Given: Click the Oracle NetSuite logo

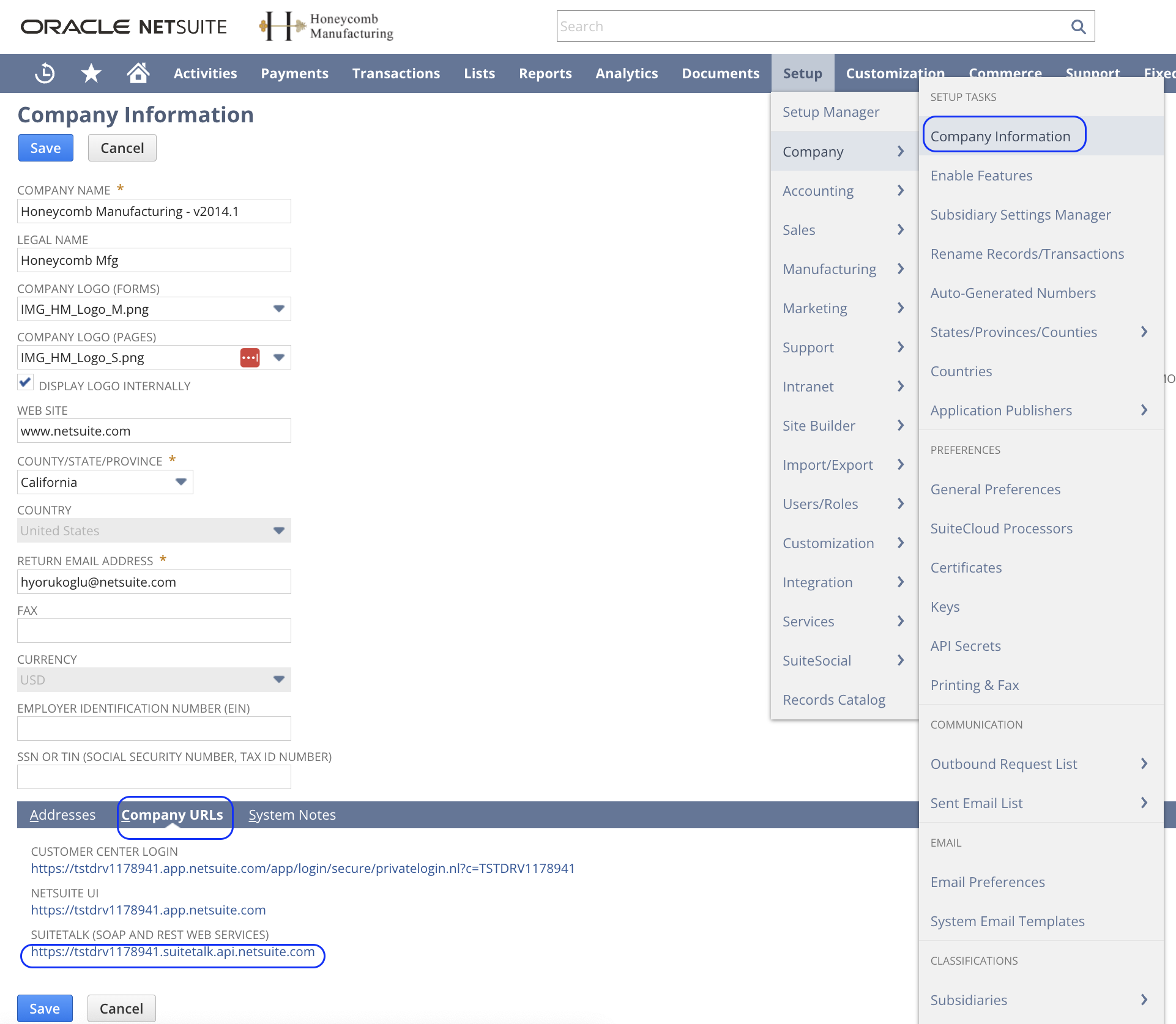Looking at the screenshot, I should tap(124, 26).
